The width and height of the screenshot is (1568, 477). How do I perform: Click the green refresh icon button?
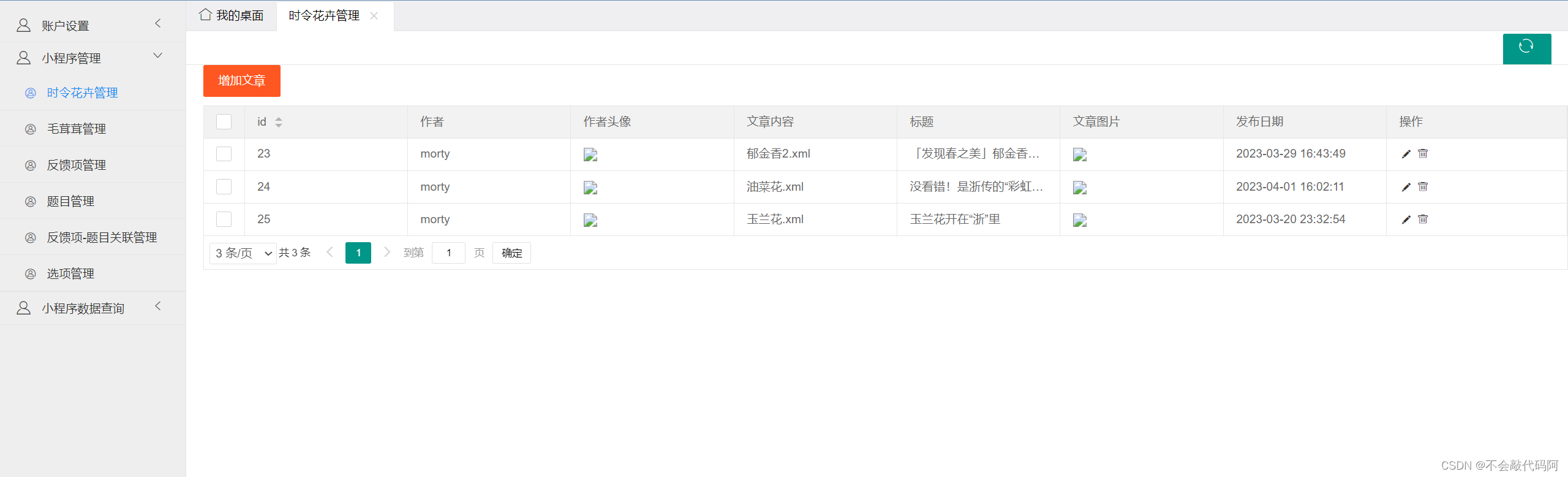(1526, 48)
